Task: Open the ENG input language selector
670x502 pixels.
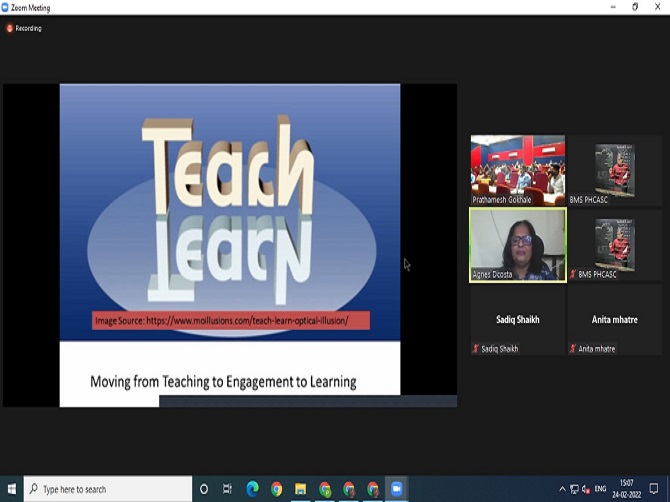Action: pyautogui.click(x=601, y=489)
